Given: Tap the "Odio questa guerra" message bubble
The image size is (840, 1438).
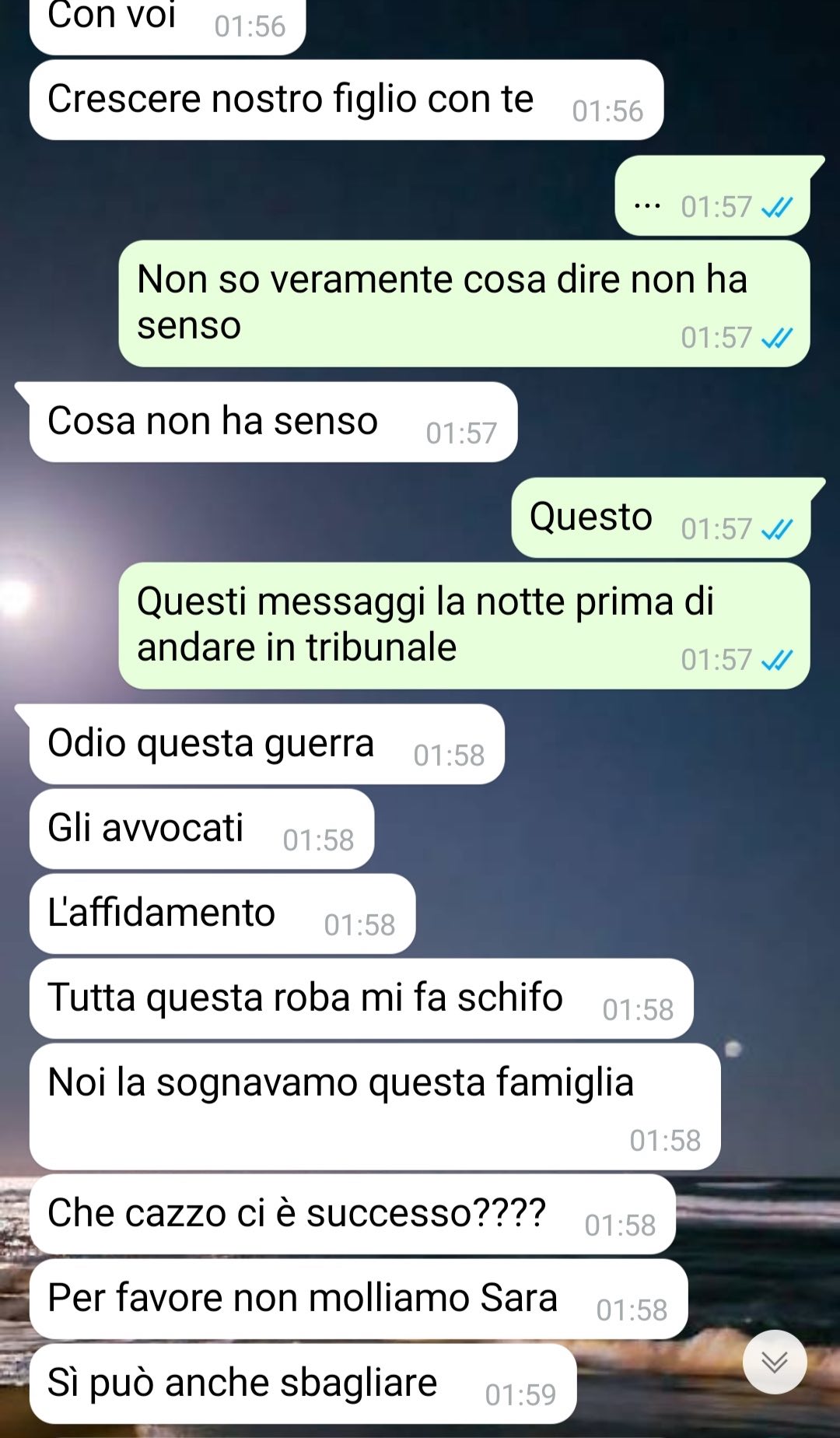Looking at the screenshot, I should pyautogui.click(x=267, y=745).
